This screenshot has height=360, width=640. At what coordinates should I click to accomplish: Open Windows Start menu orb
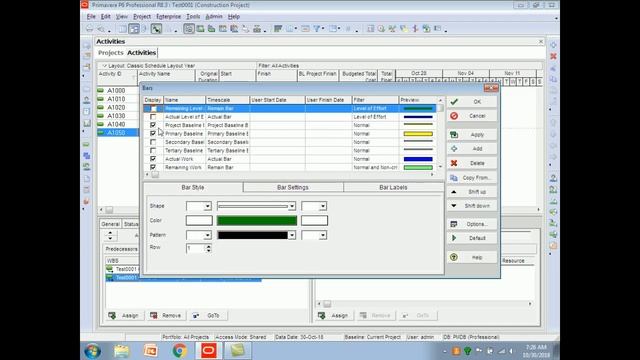pyautogui.click(x=93, y=351)
